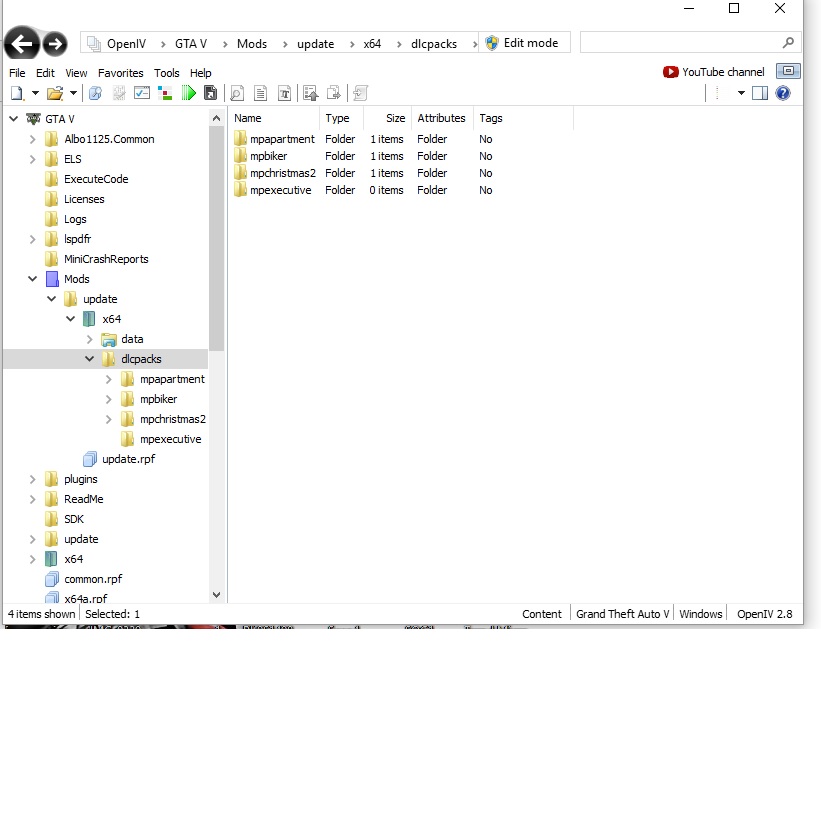Open the Favorites menu

coord(121,73)
